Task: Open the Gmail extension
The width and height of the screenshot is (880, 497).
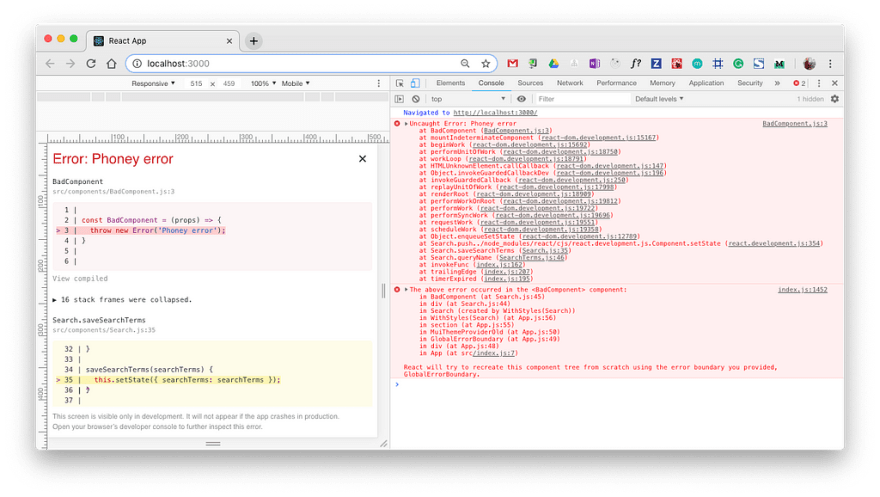Action: pos(512,63)
